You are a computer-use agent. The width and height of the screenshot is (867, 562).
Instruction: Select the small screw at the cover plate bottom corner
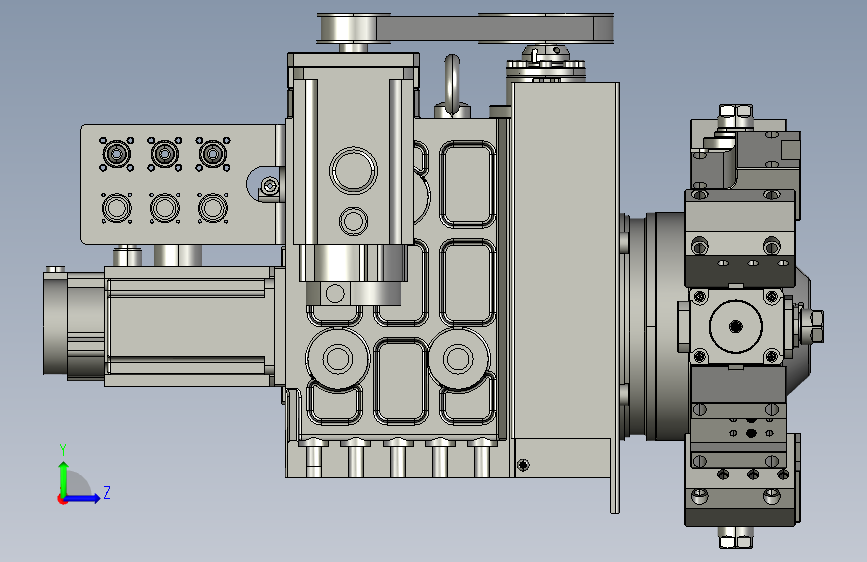point(523,465)
